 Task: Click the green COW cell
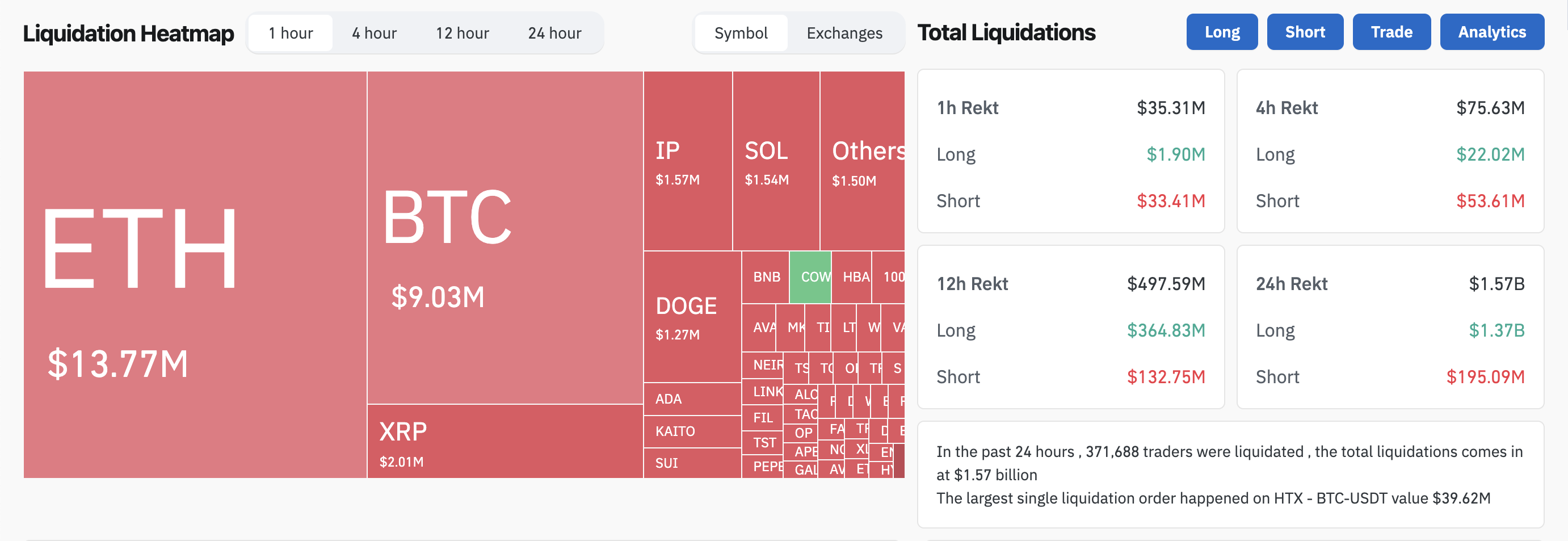[811, 277]
